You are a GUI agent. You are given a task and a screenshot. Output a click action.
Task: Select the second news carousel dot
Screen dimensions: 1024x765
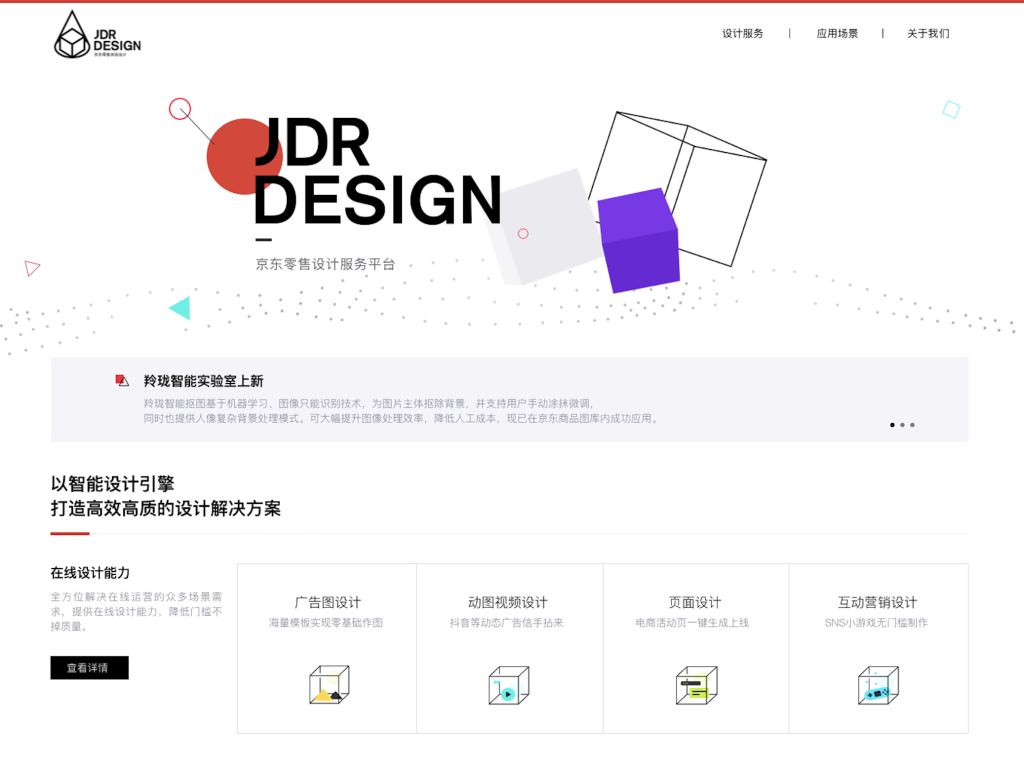tap(903, 425)
